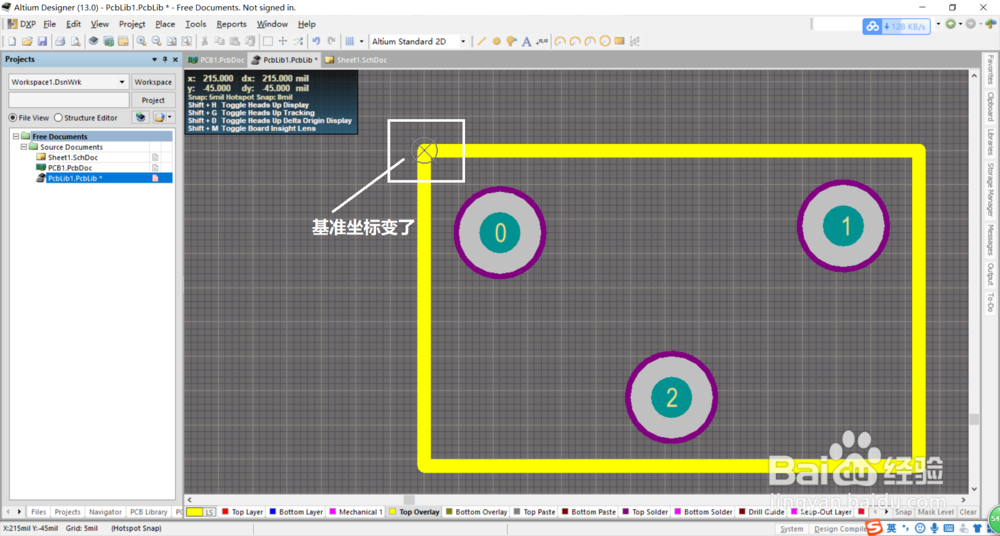Select the Top Solder layer tab

645,512
